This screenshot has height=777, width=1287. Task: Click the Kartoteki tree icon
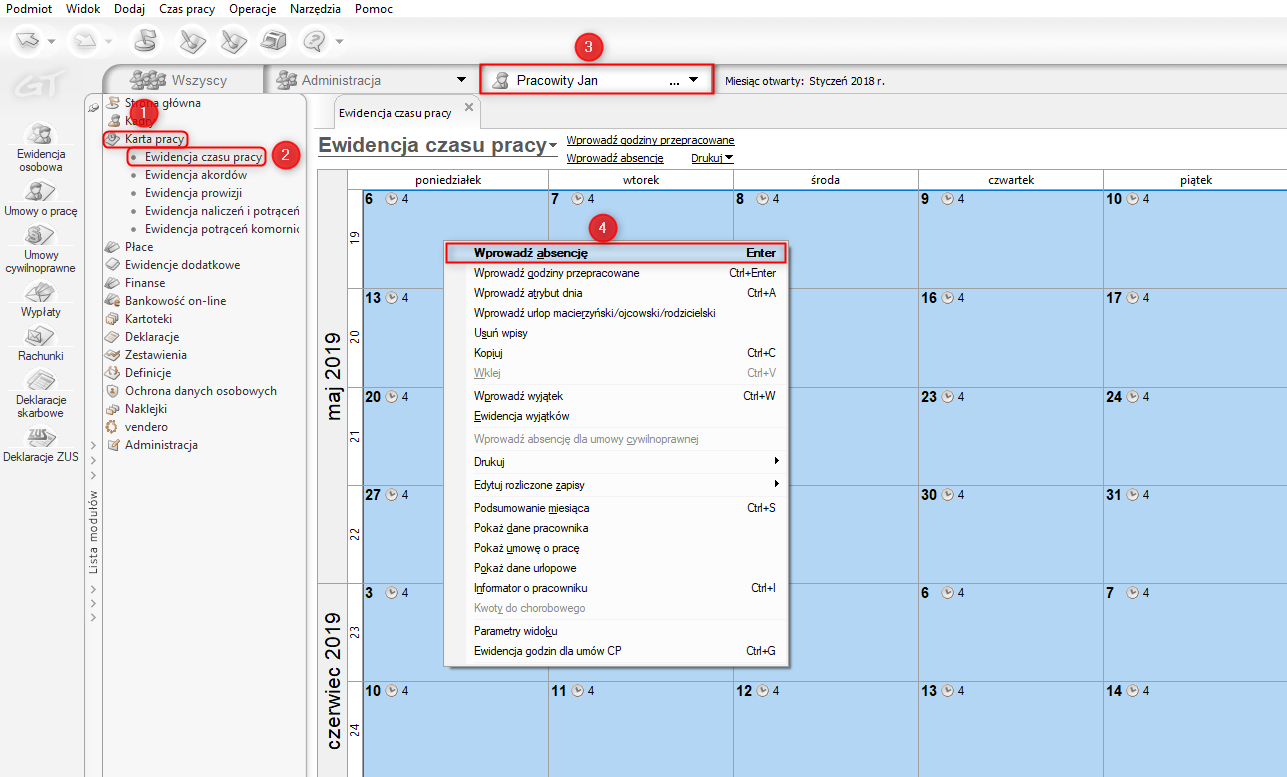(113, 319)
